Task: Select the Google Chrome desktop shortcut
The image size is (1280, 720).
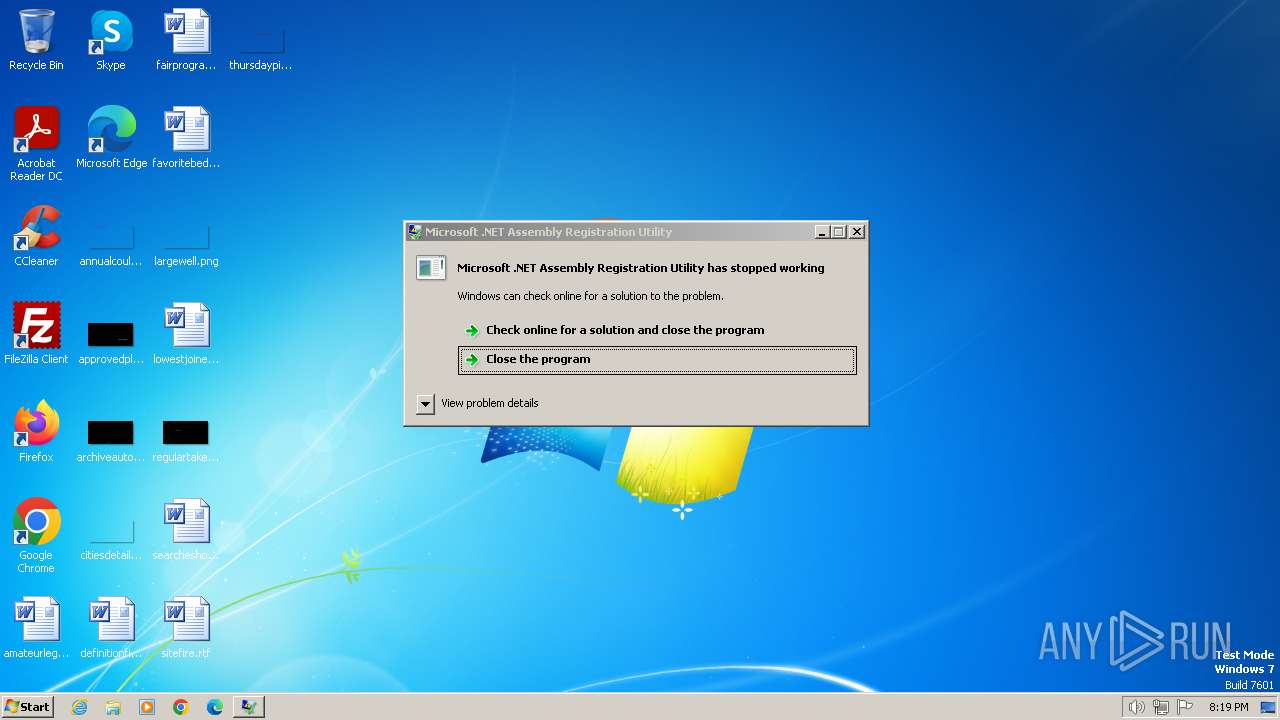Action: click(x=36, y=536)
